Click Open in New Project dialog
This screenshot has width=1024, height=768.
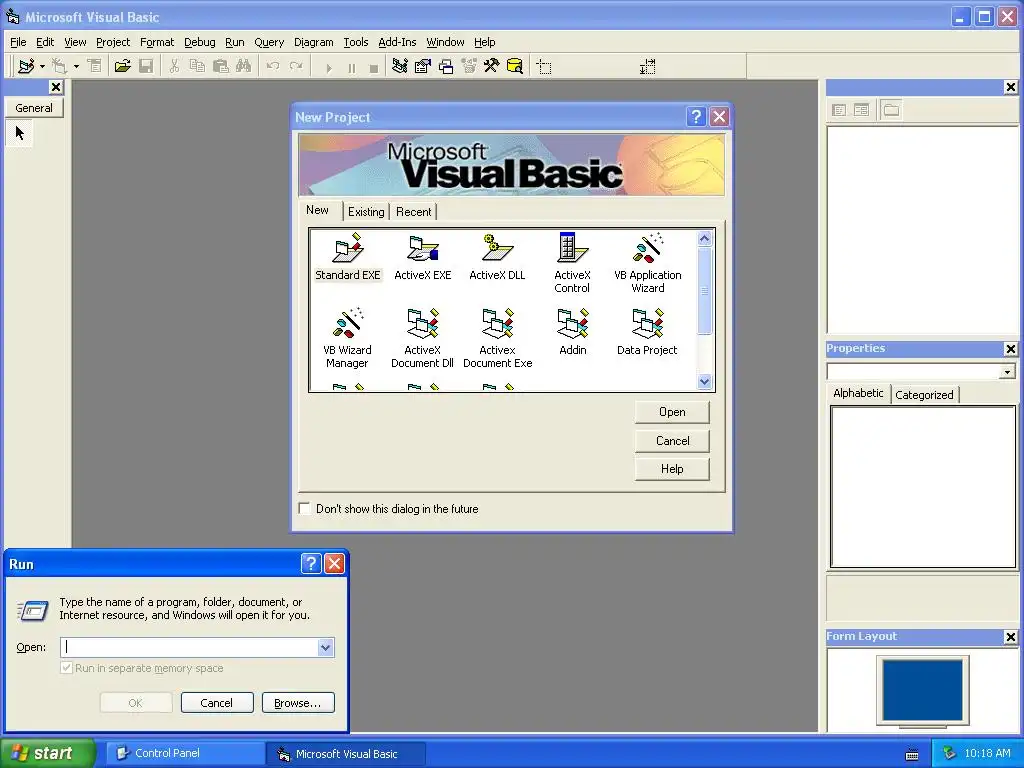pyautogui.click(x=672, y=412)
